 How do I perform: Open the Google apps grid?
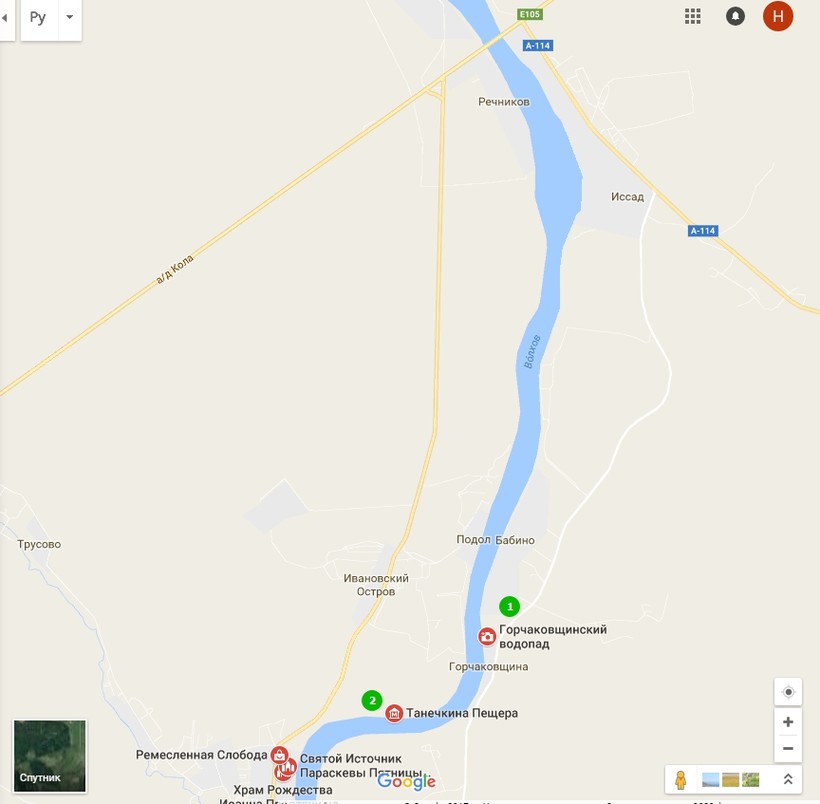point(692,16)
